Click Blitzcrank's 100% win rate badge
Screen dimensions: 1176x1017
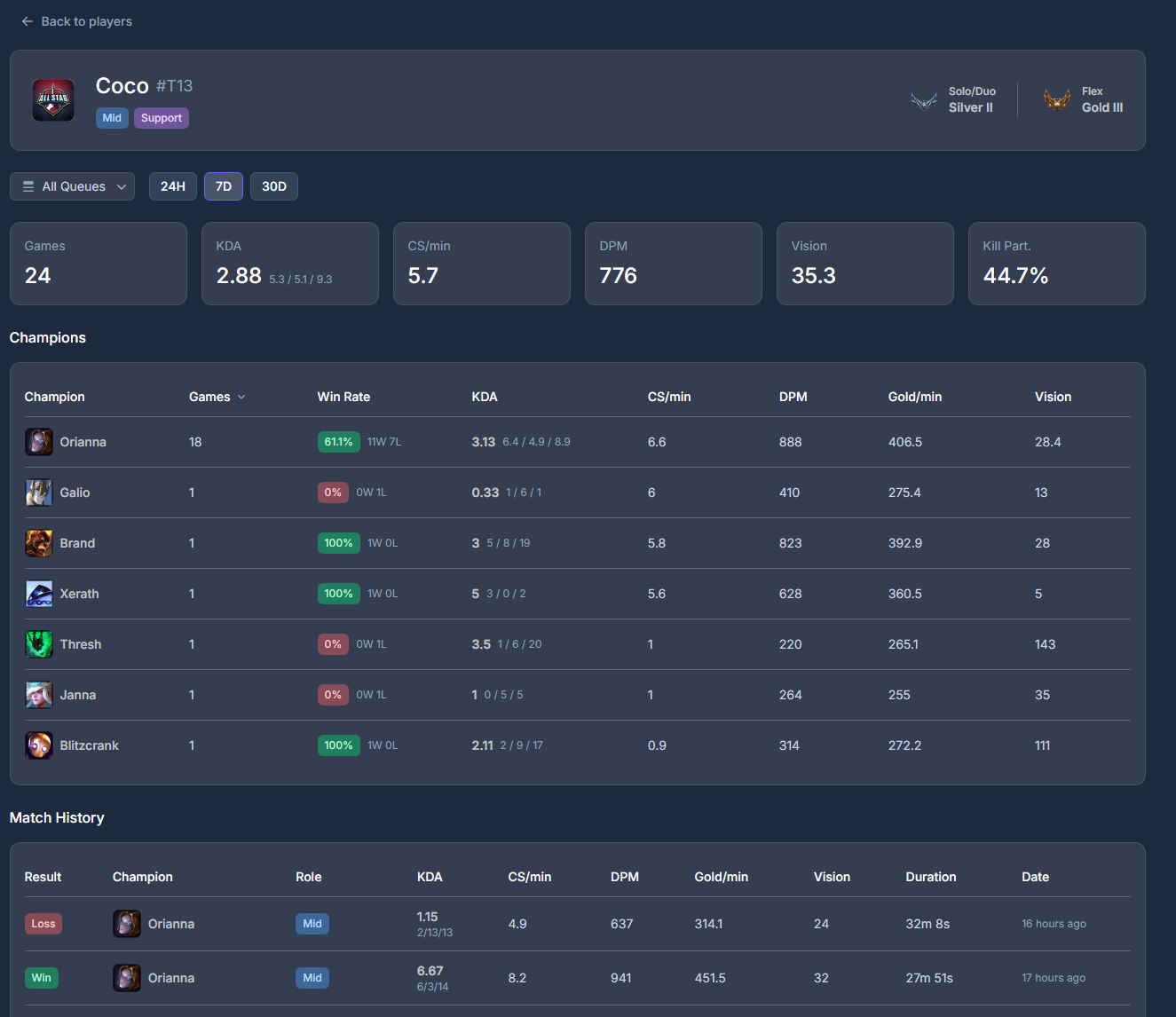point(339,745)
